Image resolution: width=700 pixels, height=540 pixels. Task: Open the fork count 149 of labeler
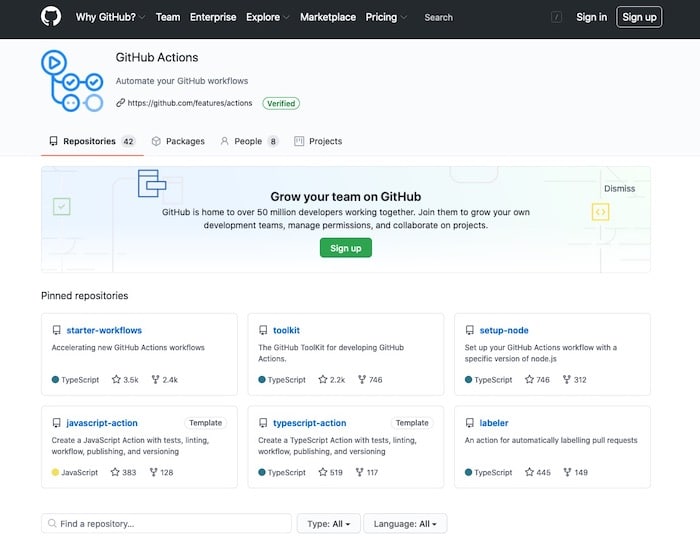(575, 472)
